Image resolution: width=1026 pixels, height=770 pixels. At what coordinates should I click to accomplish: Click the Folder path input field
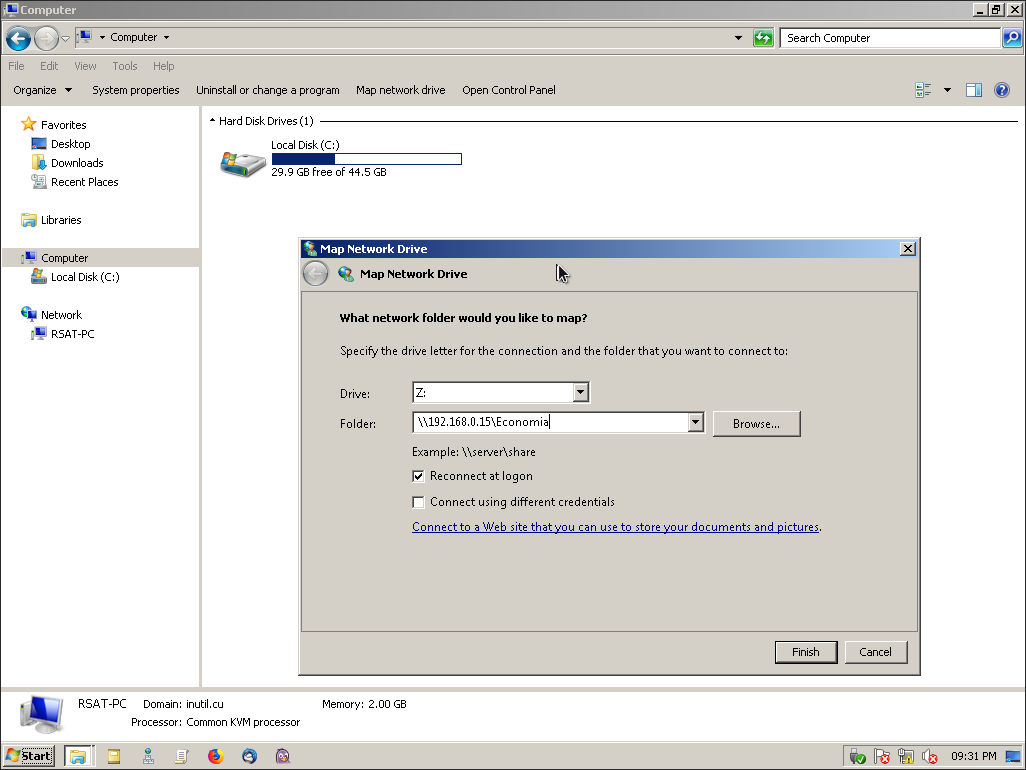[551, 423]
